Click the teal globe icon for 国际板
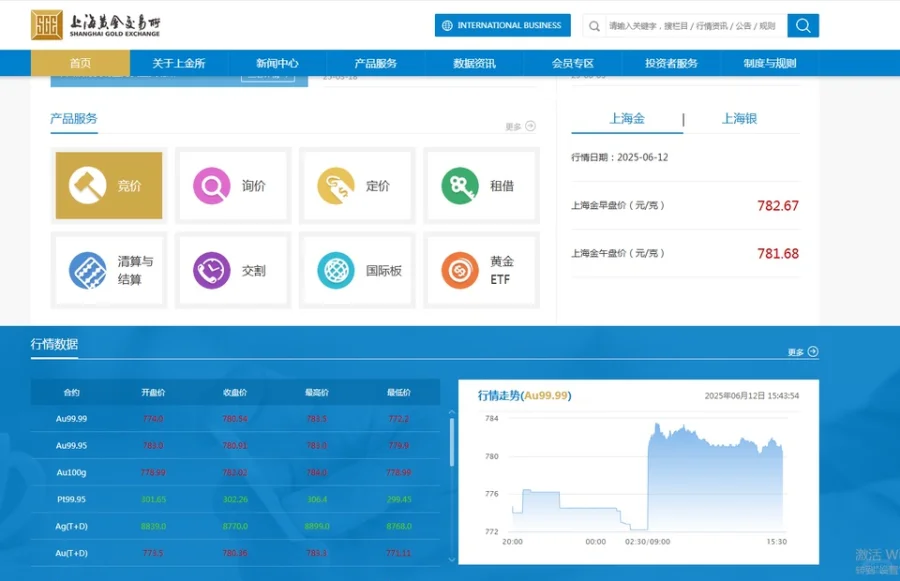This screenshot has width=900, height=581. tap(336, 270)
